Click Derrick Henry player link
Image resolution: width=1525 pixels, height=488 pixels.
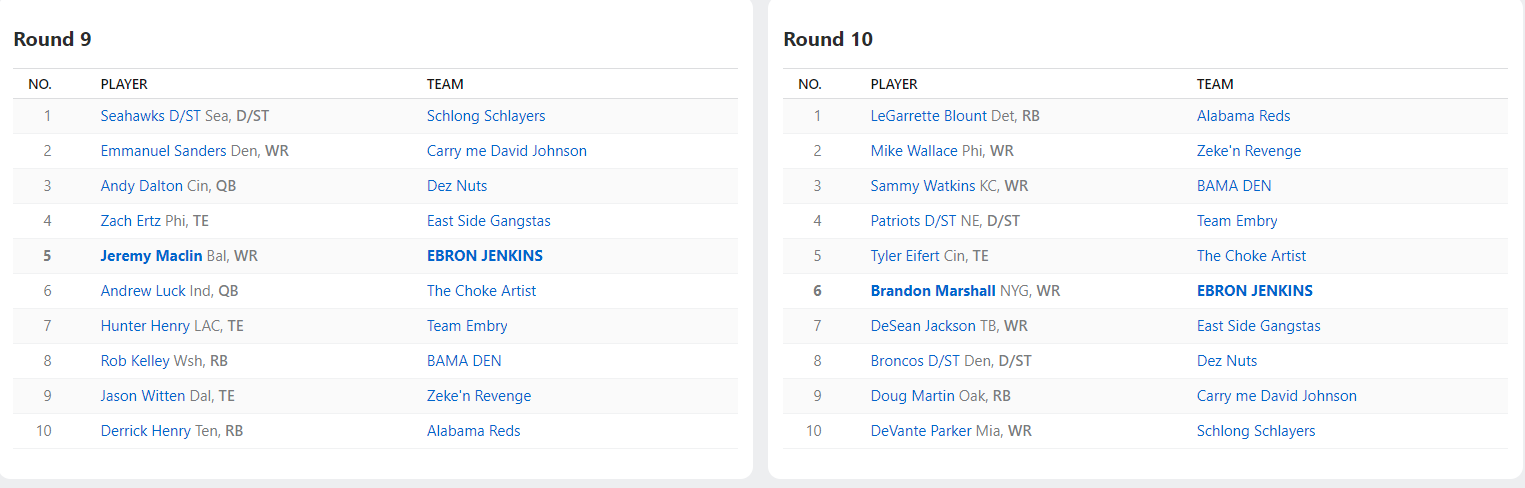tap(145, 431)
